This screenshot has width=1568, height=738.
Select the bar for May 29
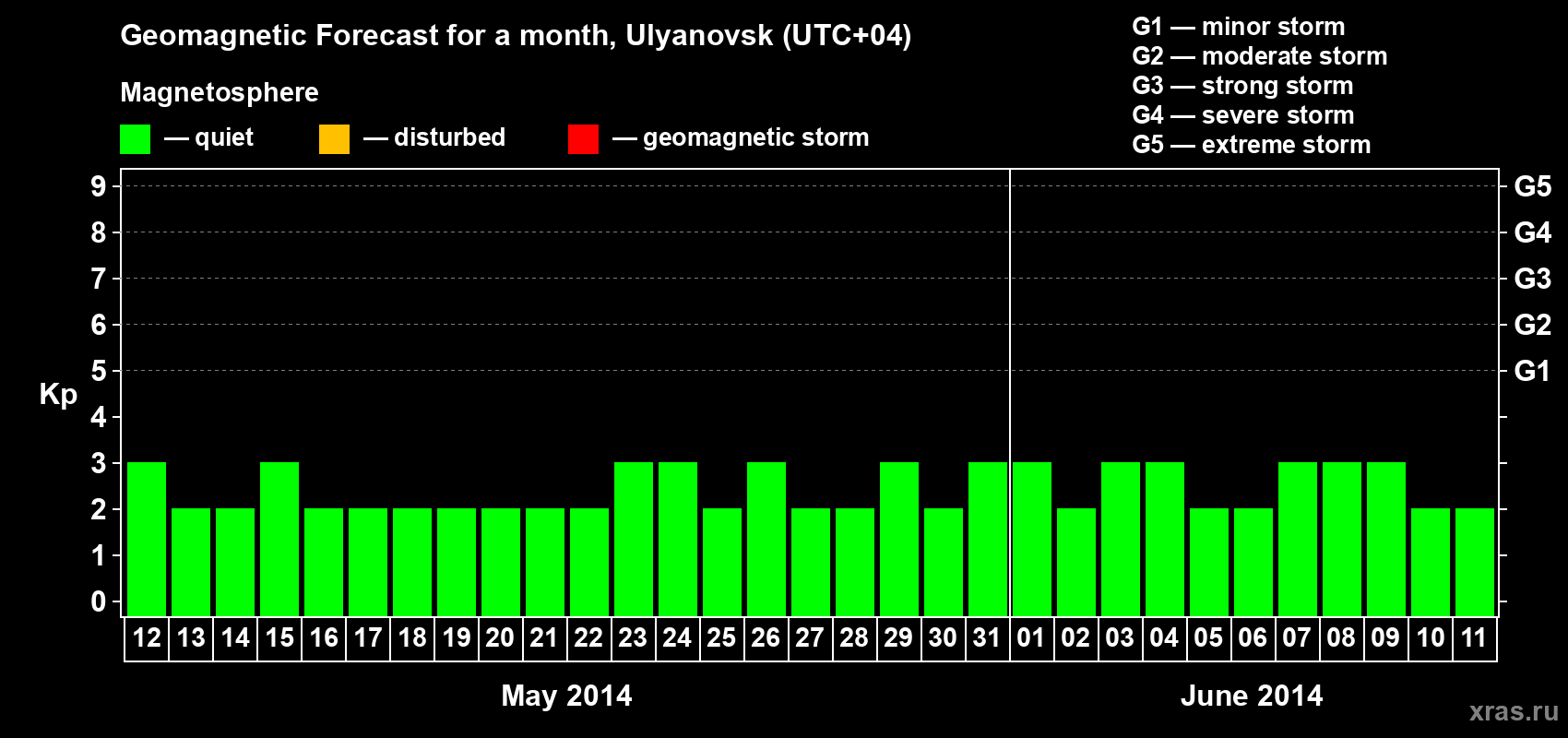click(899, 539)
